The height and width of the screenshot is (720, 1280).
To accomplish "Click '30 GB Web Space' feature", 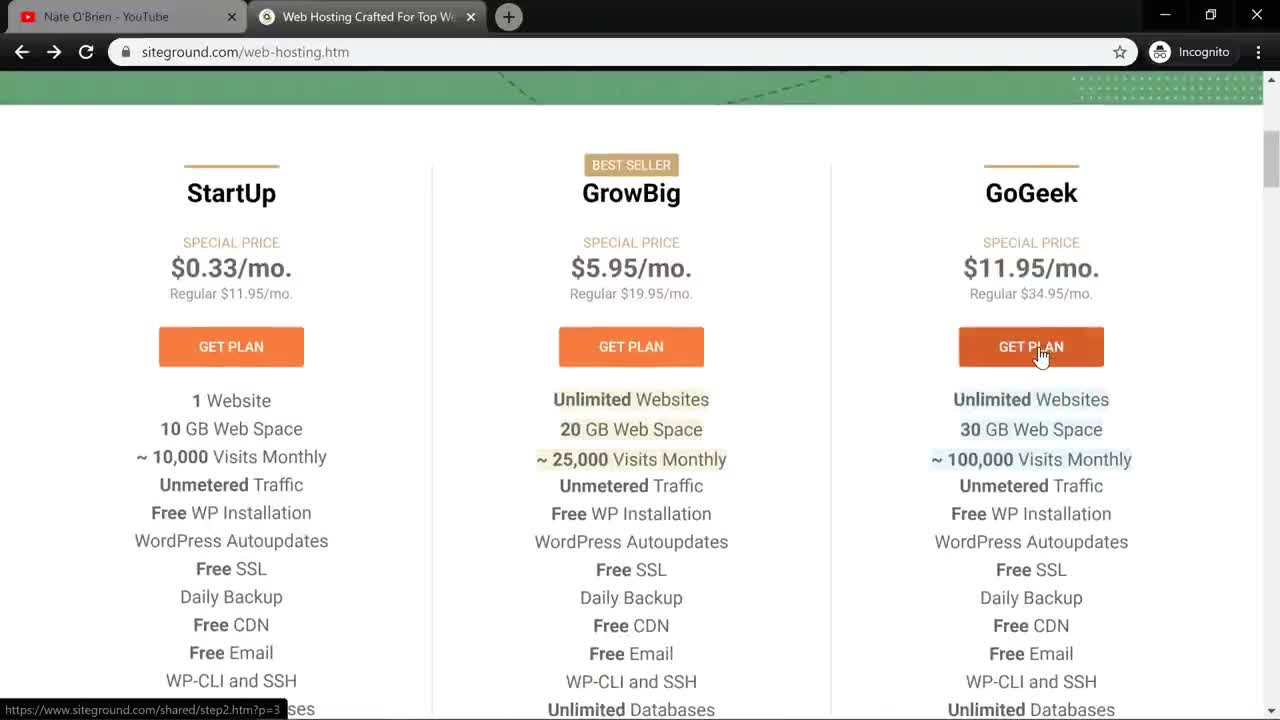I will pos(1031,429).
